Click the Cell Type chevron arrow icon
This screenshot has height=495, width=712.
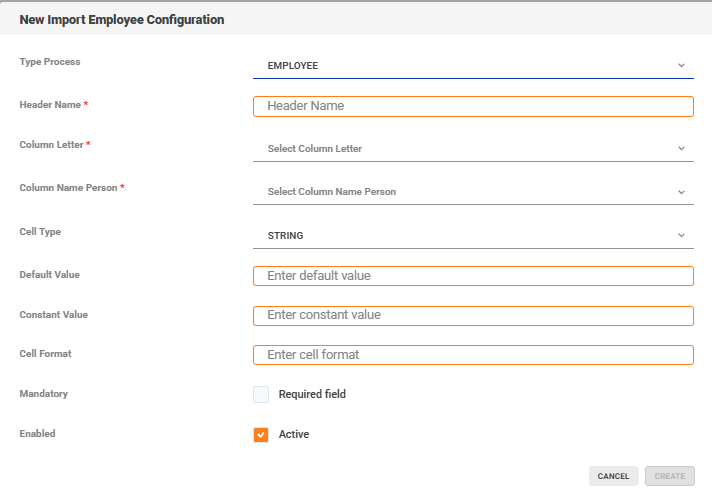coord(681,236)
